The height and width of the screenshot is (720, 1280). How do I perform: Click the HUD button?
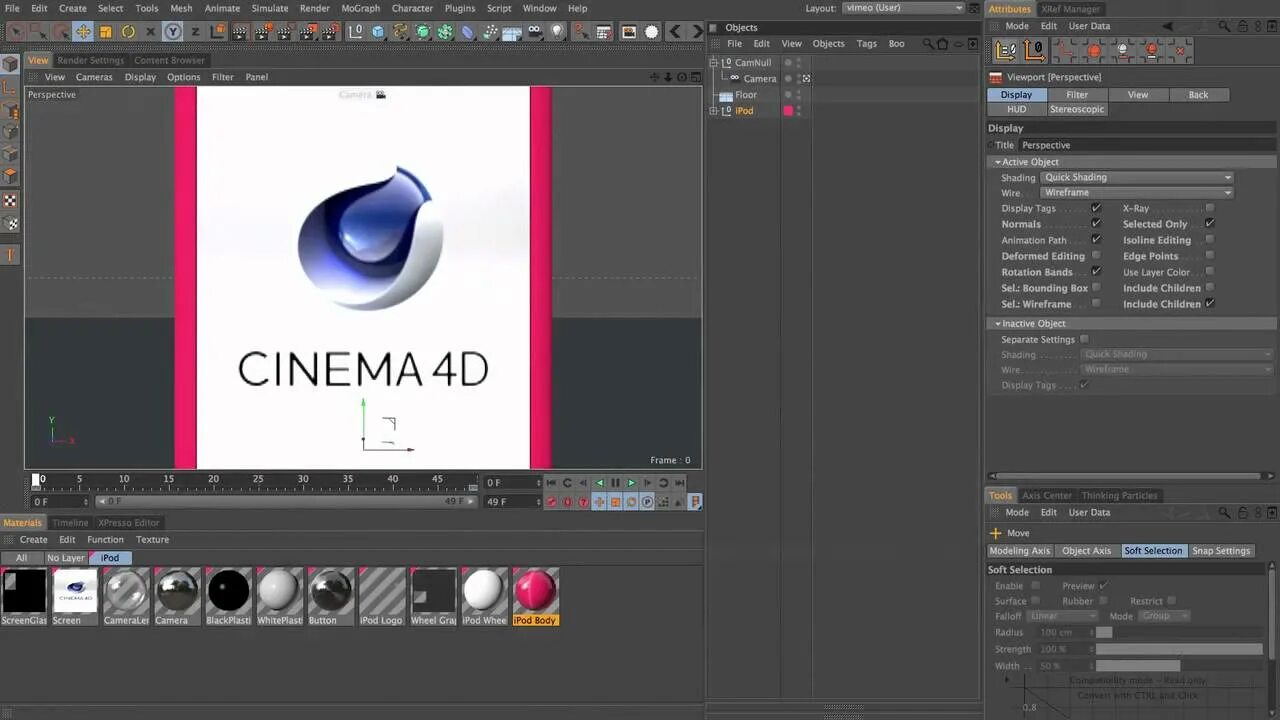[1016, 109]
